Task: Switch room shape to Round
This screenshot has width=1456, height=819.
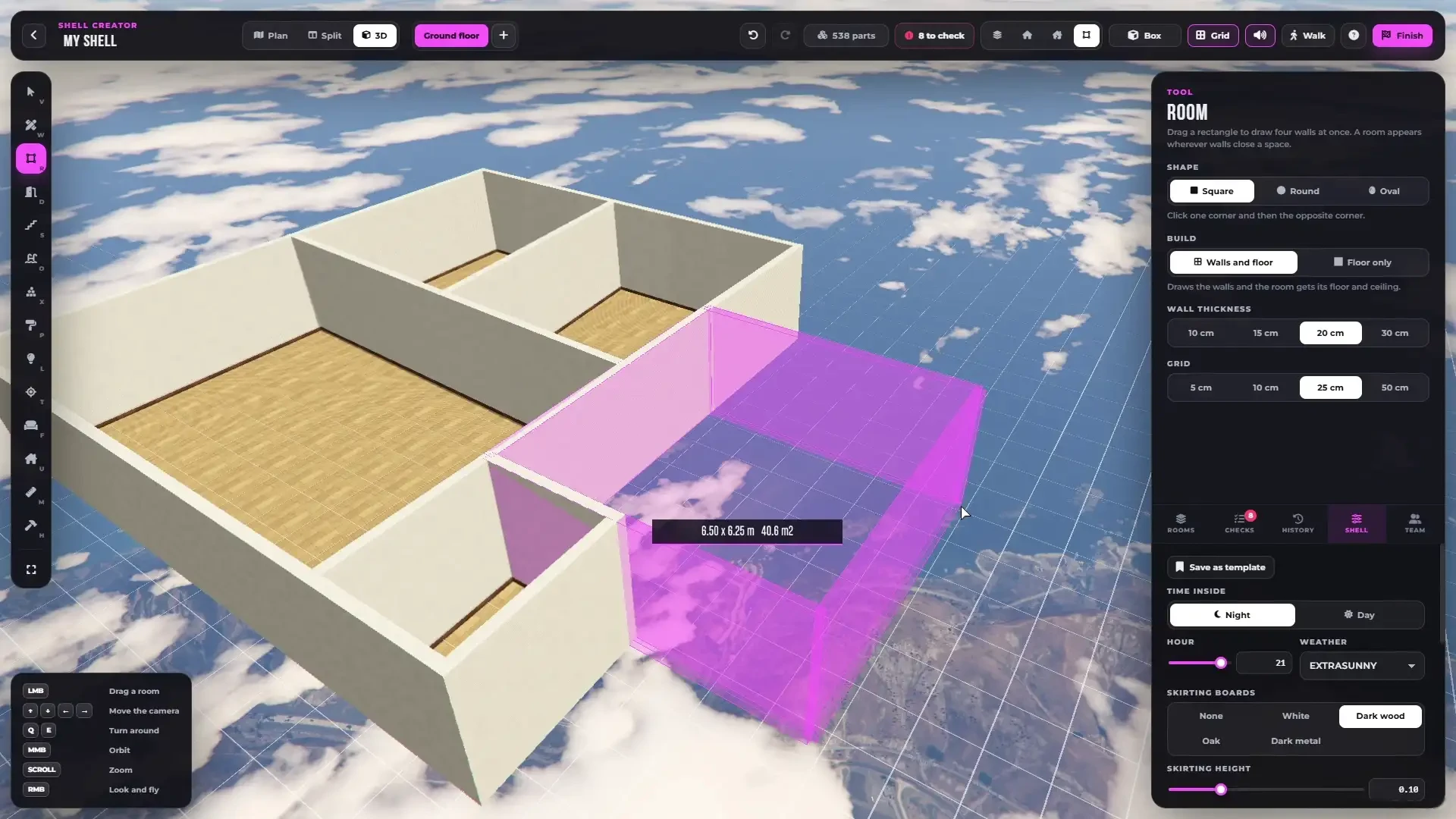Action: click(1298, 191)
